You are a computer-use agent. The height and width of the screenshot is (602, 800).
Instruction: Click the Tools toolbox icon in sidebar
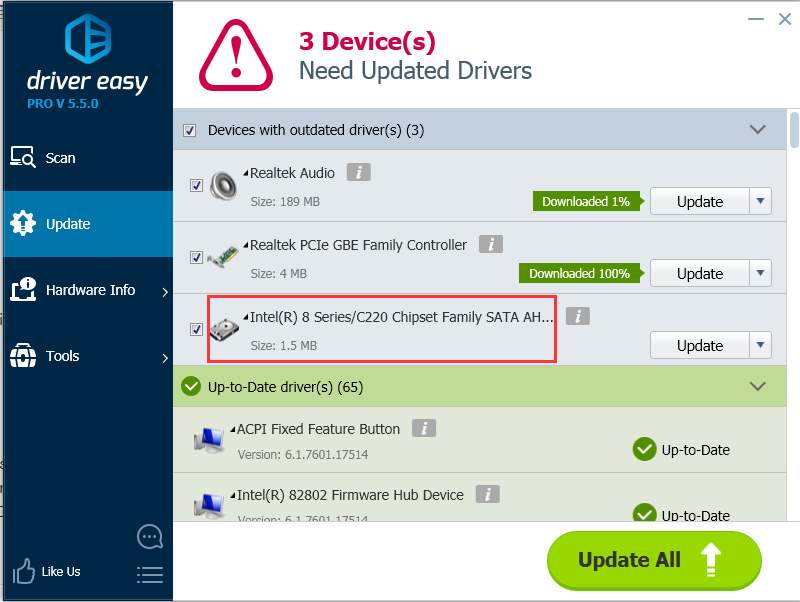[23, 355]
